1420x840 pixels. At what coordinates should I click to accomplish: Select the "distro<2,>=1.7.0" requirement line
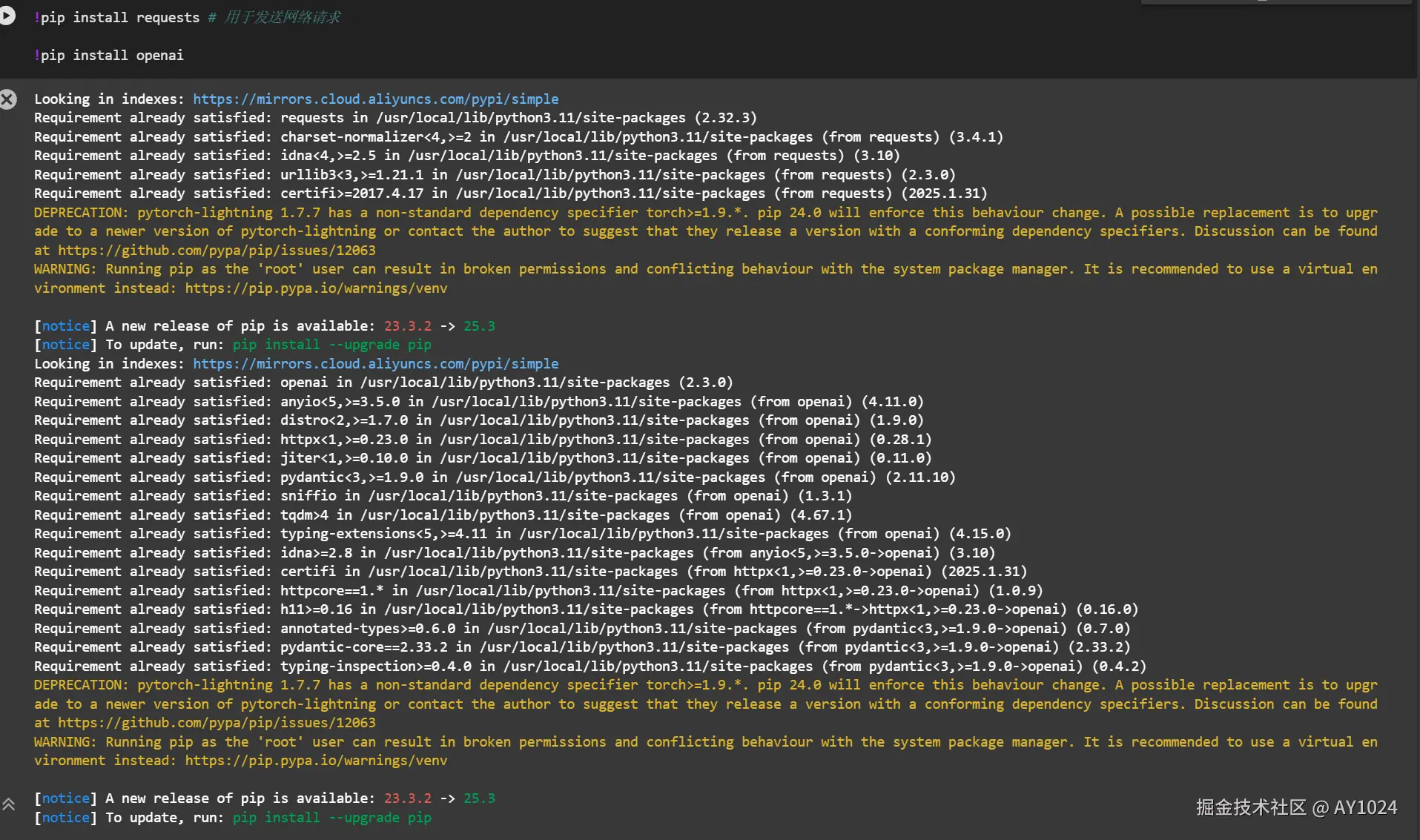coord(479,420)
